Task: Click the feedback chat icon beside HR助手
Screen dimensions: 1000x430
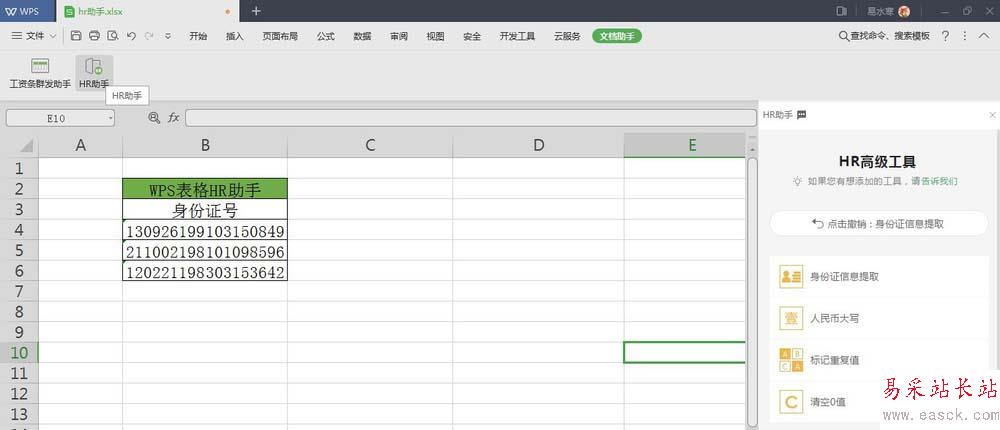Action: [802, 115]
